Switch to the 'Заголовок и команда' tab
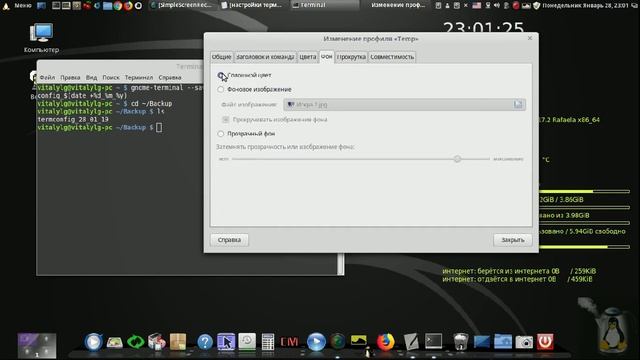640x360 pixels. (x=265, y=57)
